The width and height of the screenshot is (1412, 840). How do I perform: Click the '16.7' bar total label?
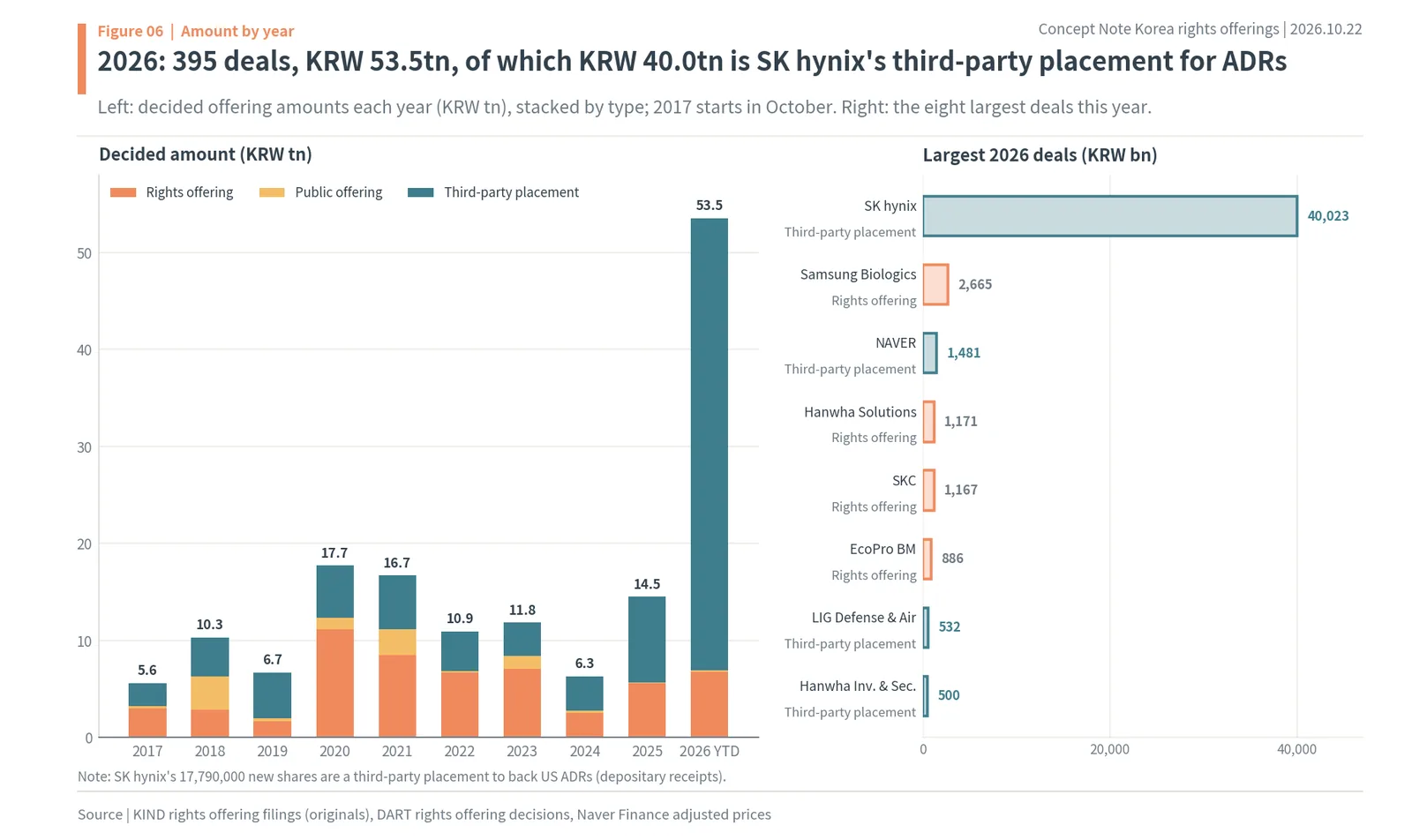tap(397, 563)
